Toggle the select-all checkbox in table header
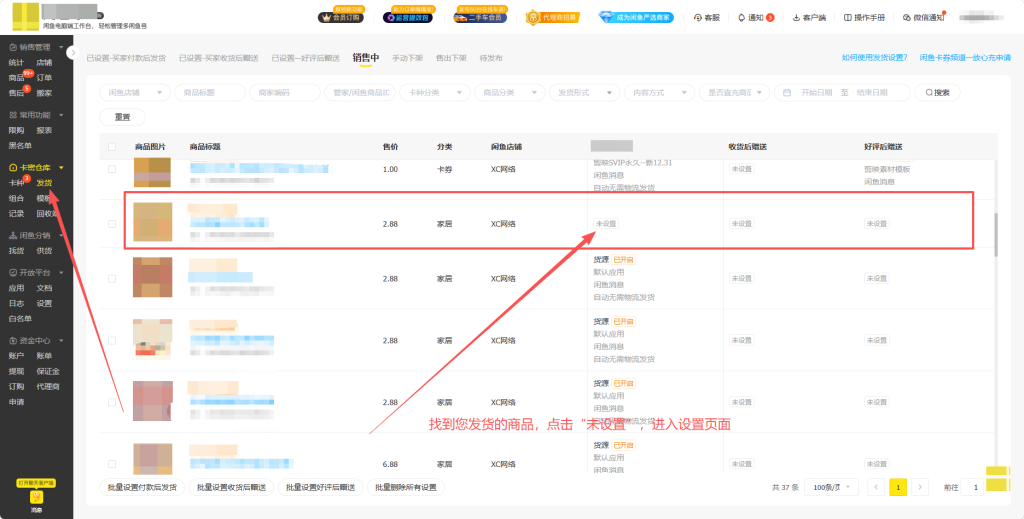Image resolution: width=1024 pixels, height=519 pixels. point(112,147)
